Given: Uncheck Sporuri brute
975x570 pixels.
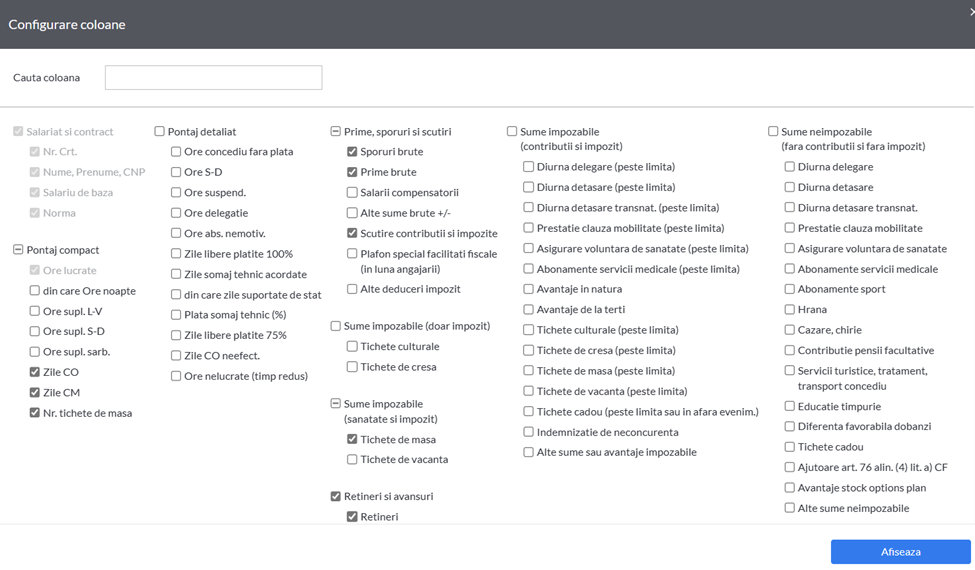Looking at the screenshot, I should (x=353, y=152).
